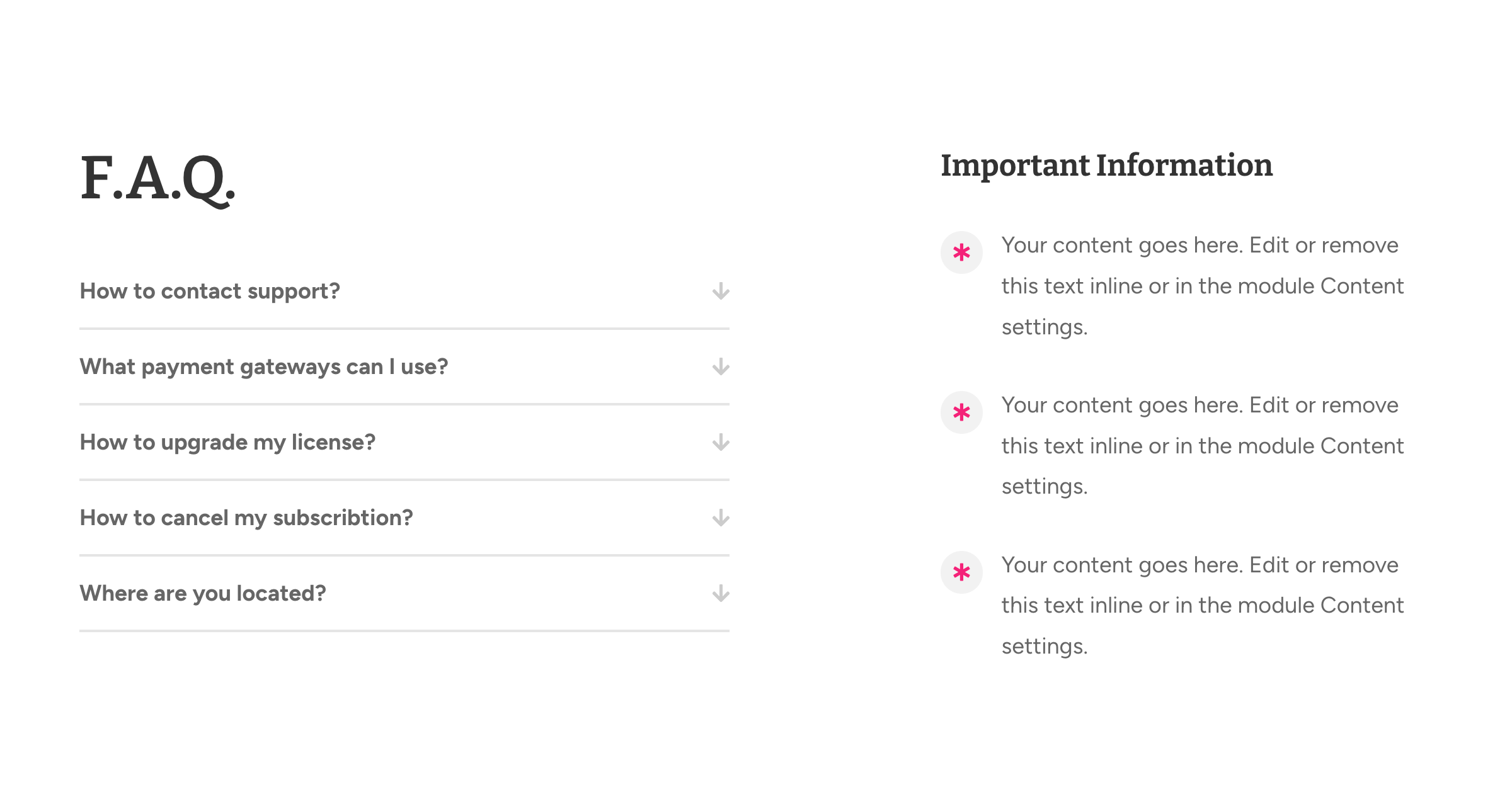Viewport: 1512px width, 811px height.
Task: Select the third content paragraph text
Action: point(1203,605)
